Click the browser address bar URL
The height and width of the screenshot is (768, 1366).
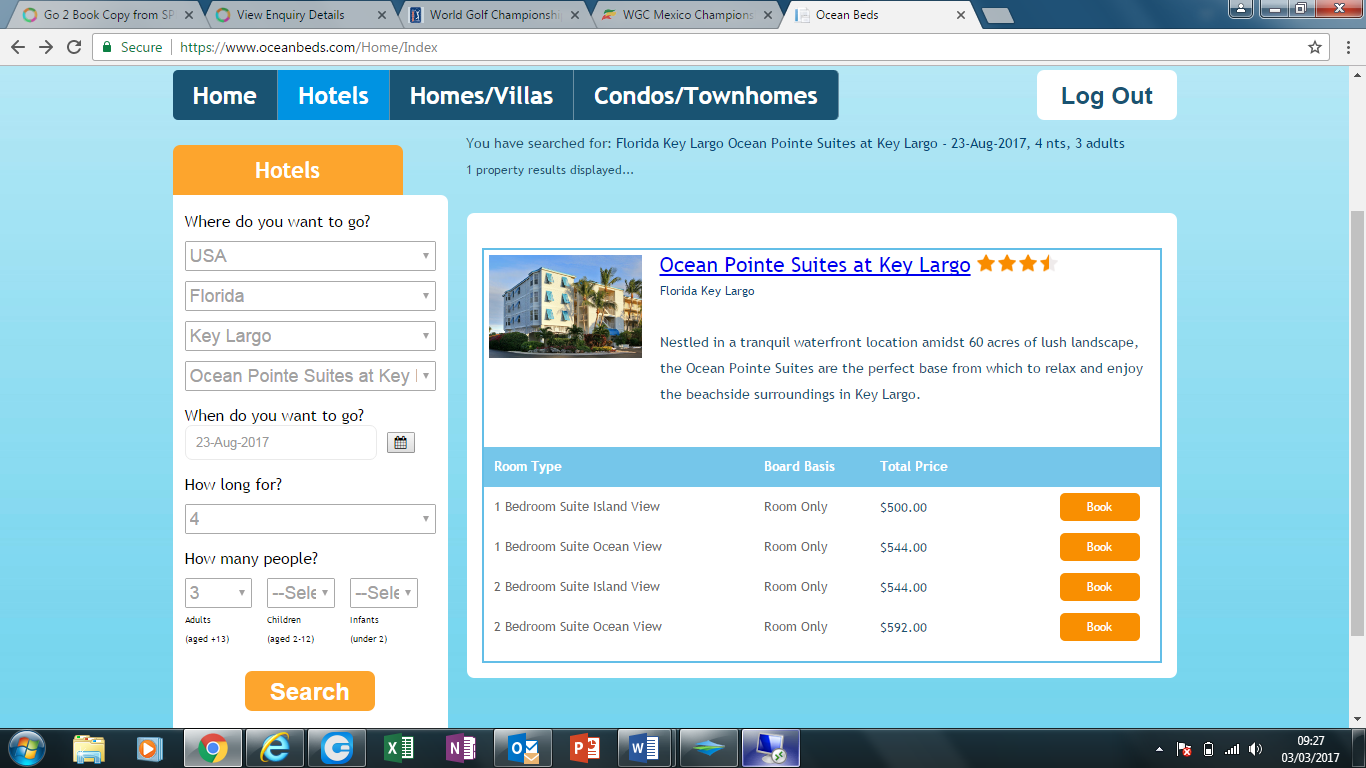pyautogui.click(x=309, y=47)
